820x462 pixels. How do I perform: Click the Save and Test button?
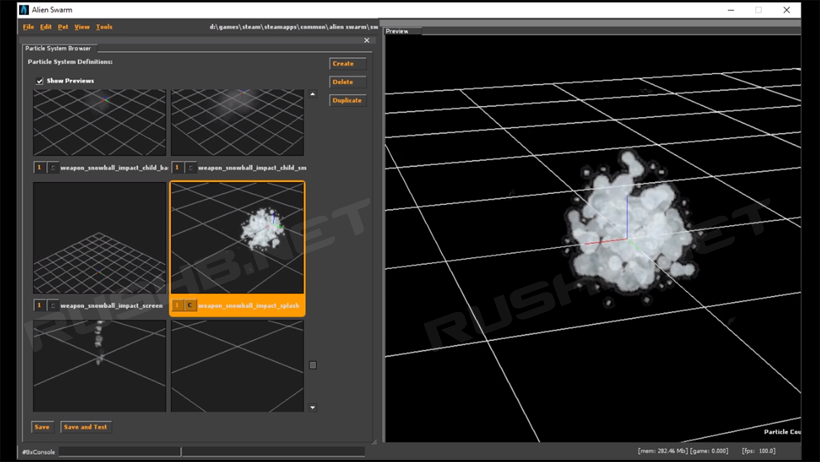coord(85,427)
